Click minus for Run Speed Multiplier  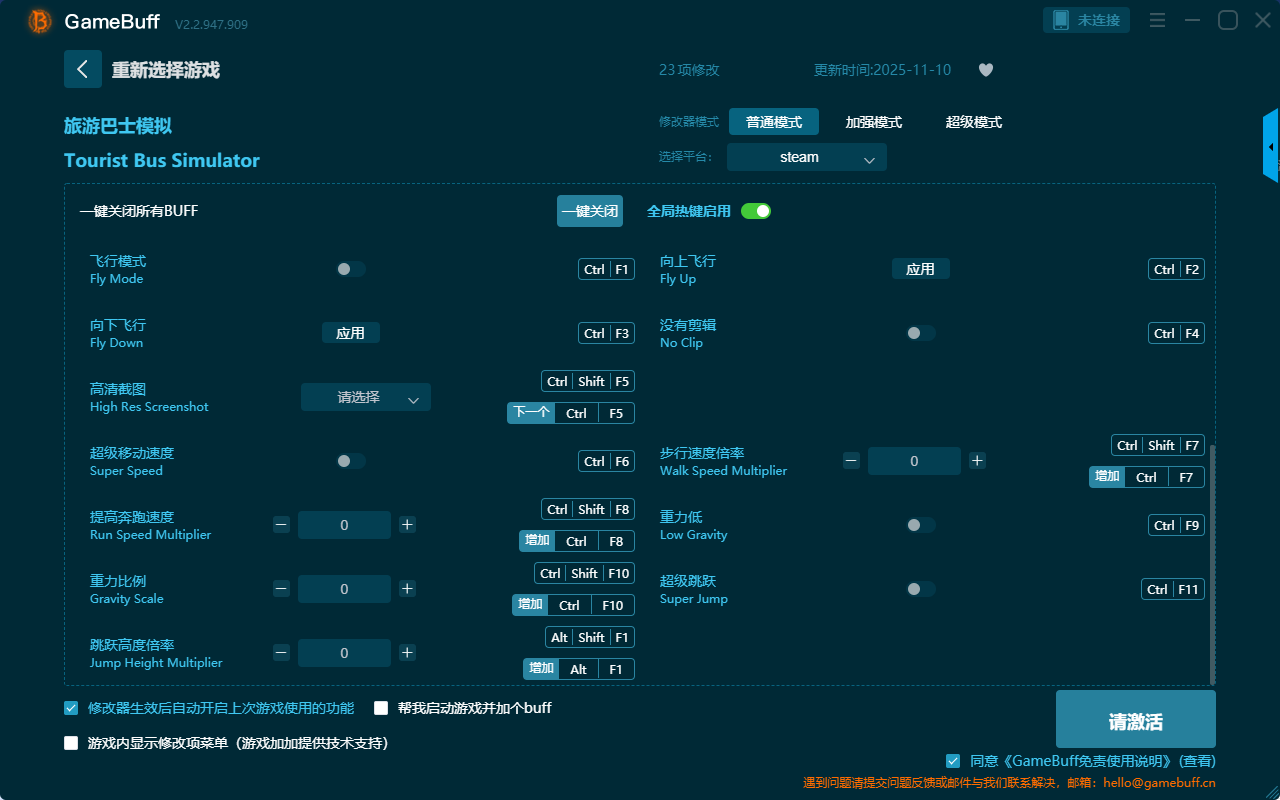pyautogui.click(x=281, y=525)
